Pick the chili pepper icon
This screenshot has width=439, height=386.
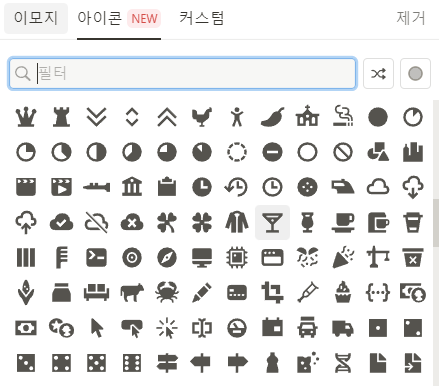point(273,117)
